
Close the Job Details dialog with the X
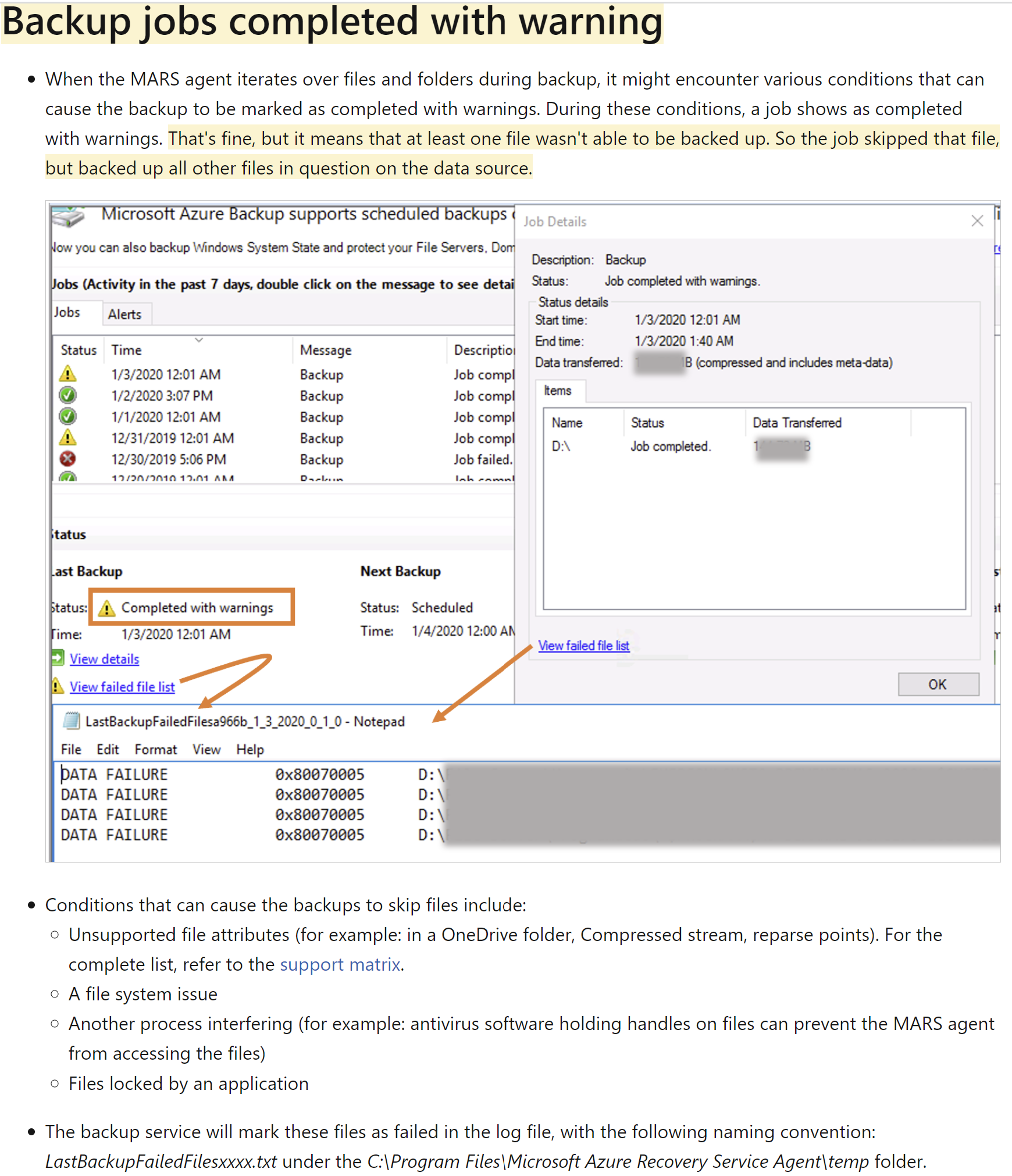click(977, 221)
